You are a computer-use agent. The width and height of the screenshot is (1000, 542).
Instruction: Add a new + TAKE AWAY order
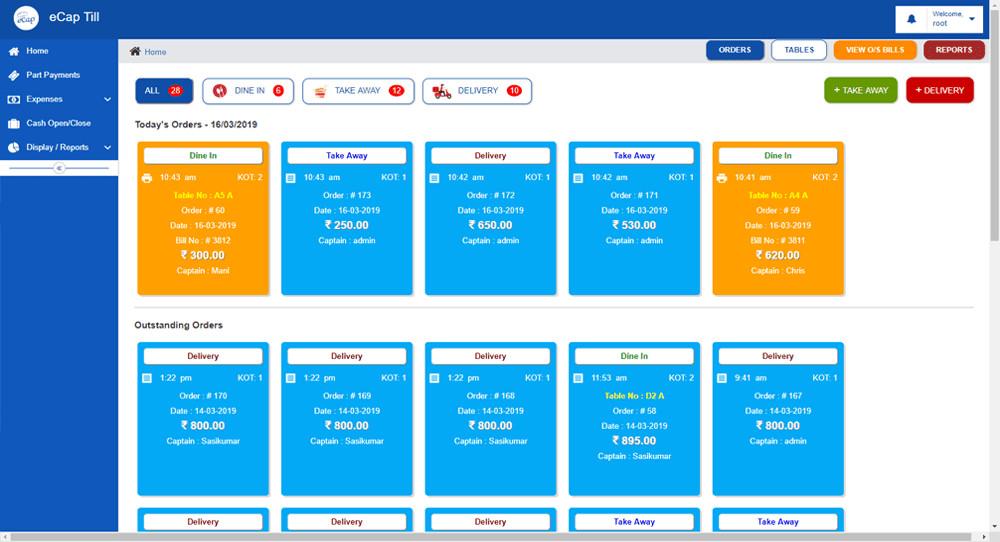pos(861,91)
